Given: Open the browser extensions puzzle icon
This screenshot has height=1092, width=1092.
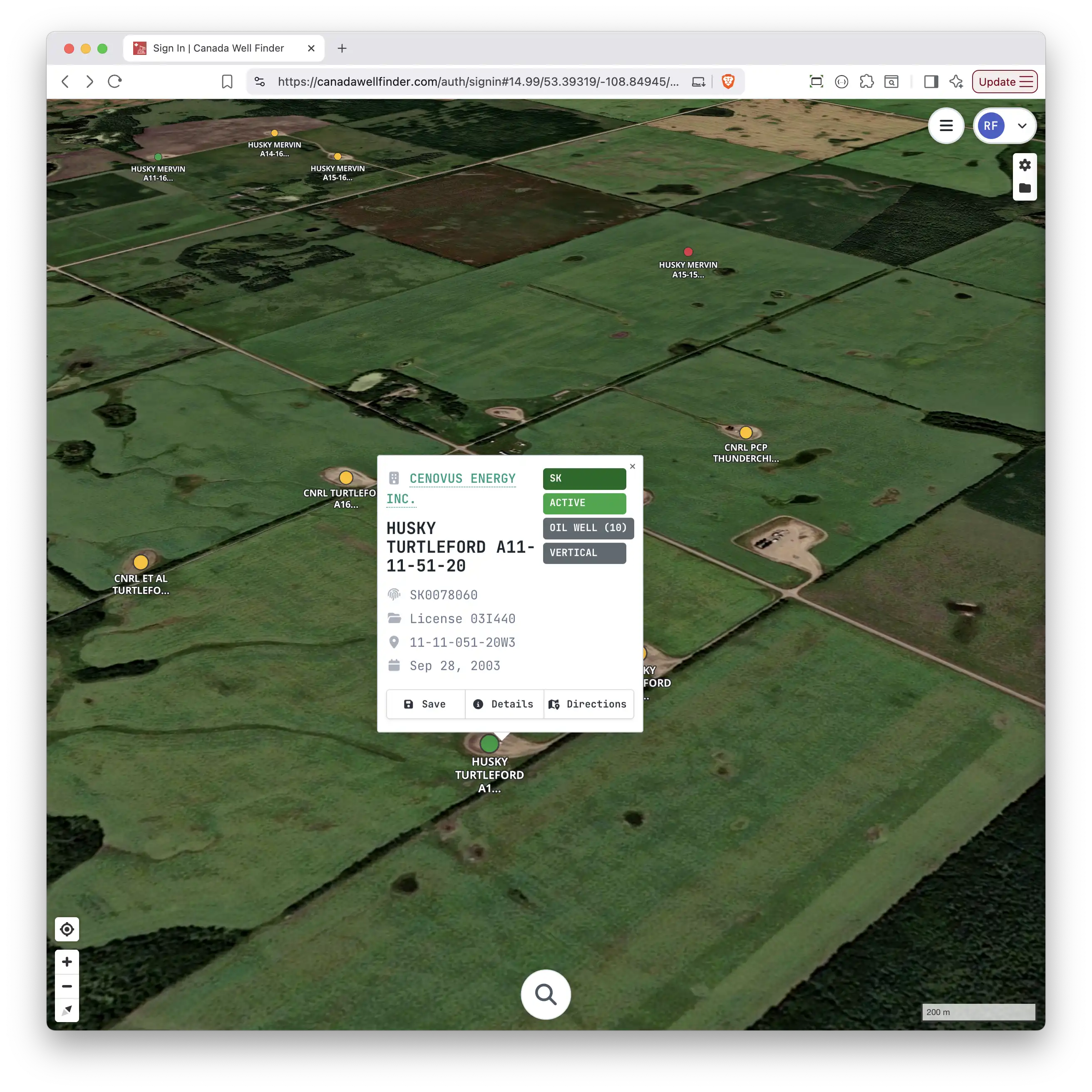Looking at the screenshot, I should tap(866, 82).
